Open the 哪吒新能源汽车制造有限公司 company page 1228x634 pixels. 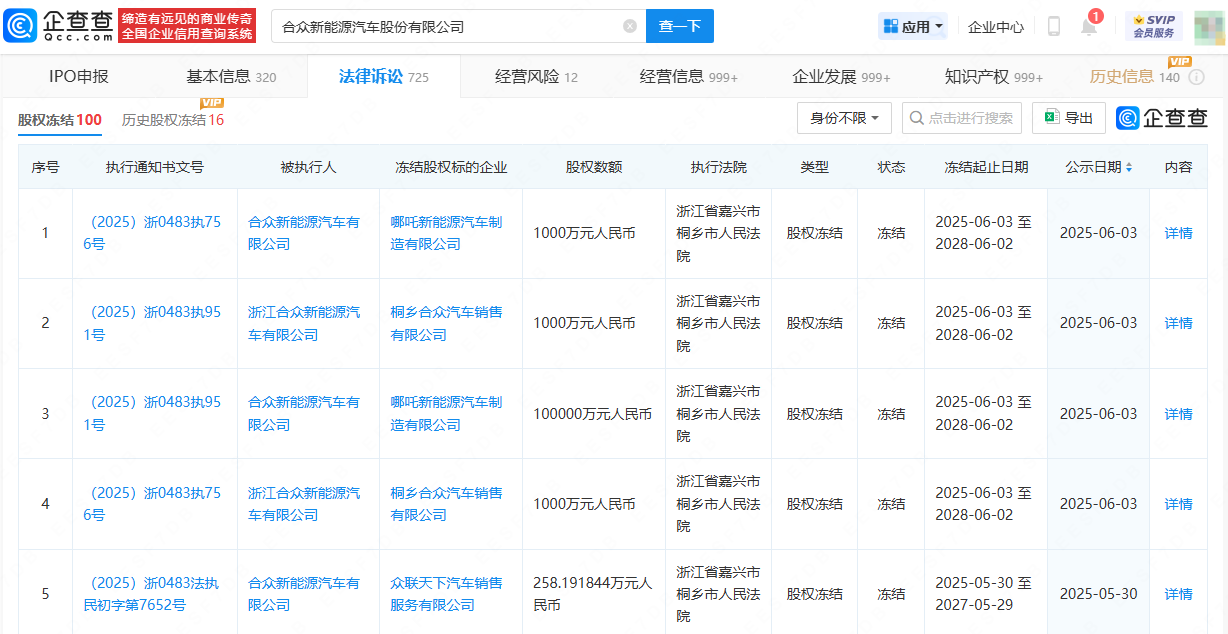tap(448, 232)
